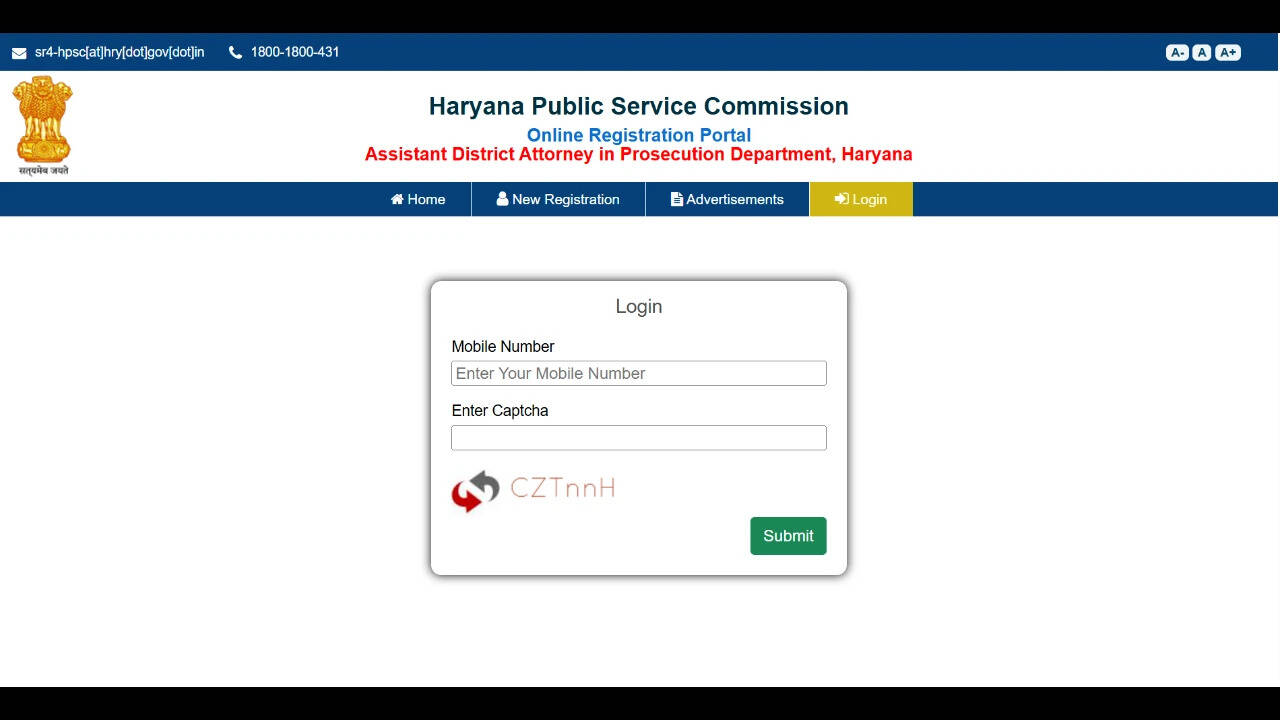Go to New Registration page

click(x=558, y=199)
